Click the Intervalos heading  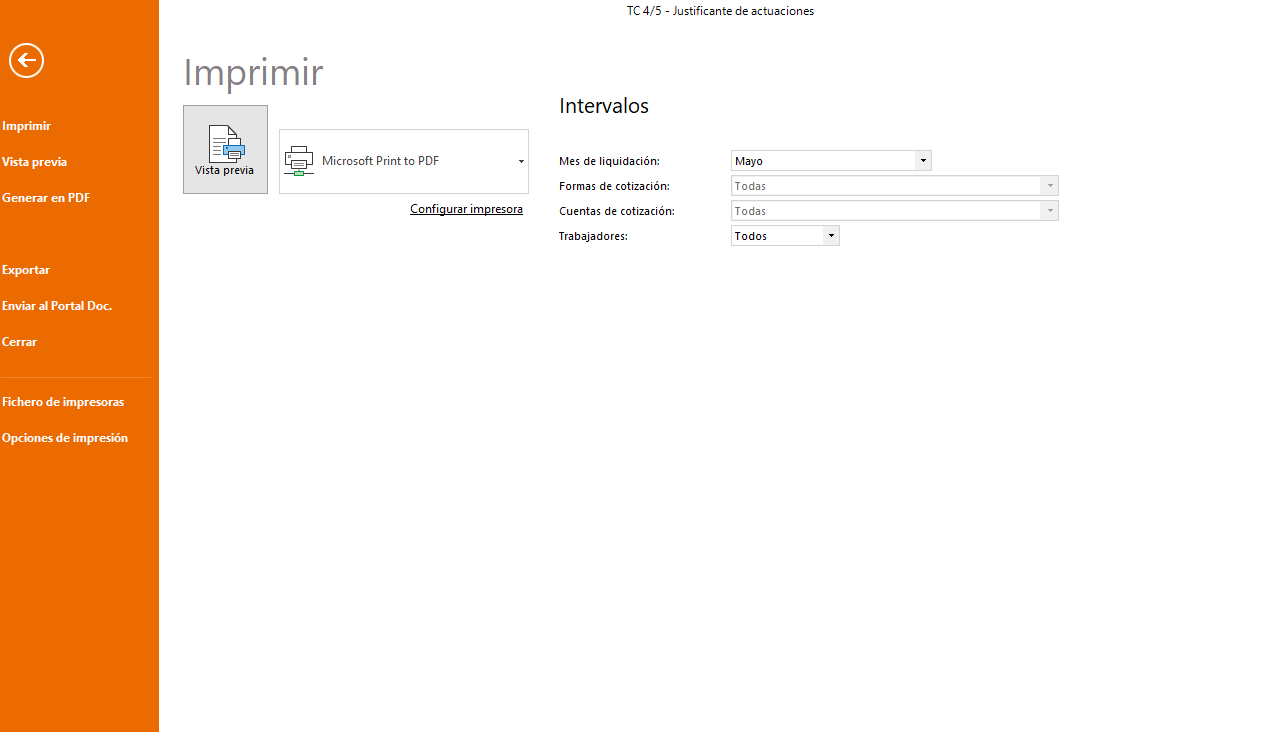(604, 106)
